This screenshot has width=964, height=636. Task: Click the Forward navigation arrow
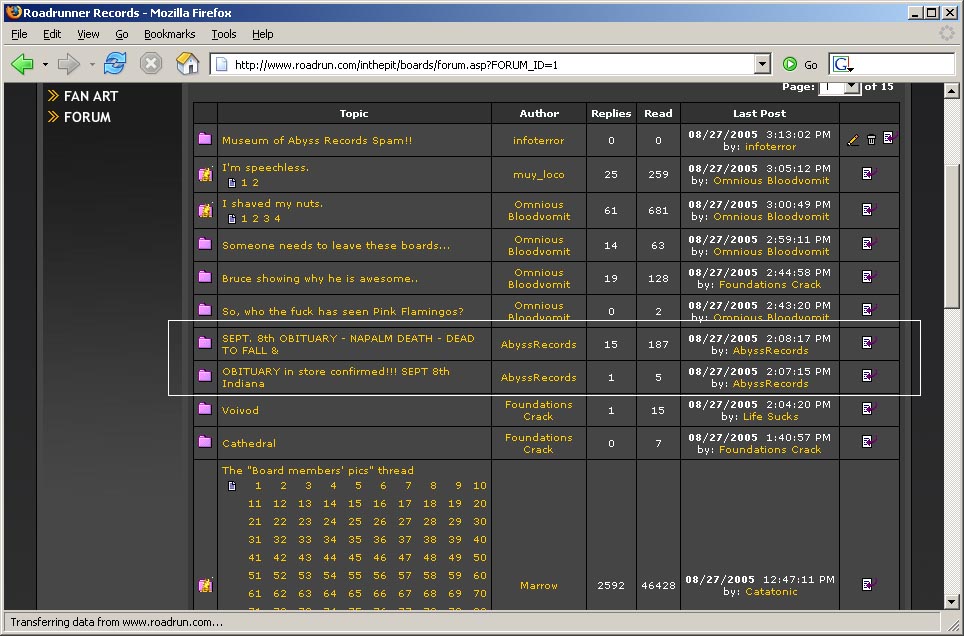click(68, 64)
